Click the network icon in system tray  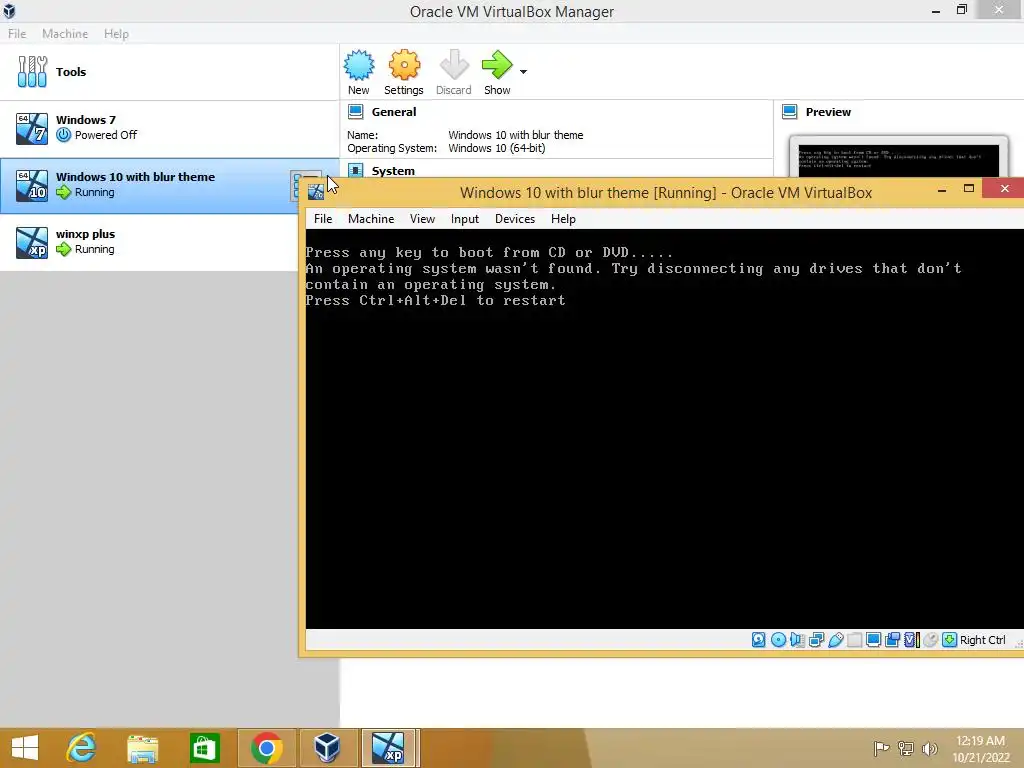pos(906,748)
